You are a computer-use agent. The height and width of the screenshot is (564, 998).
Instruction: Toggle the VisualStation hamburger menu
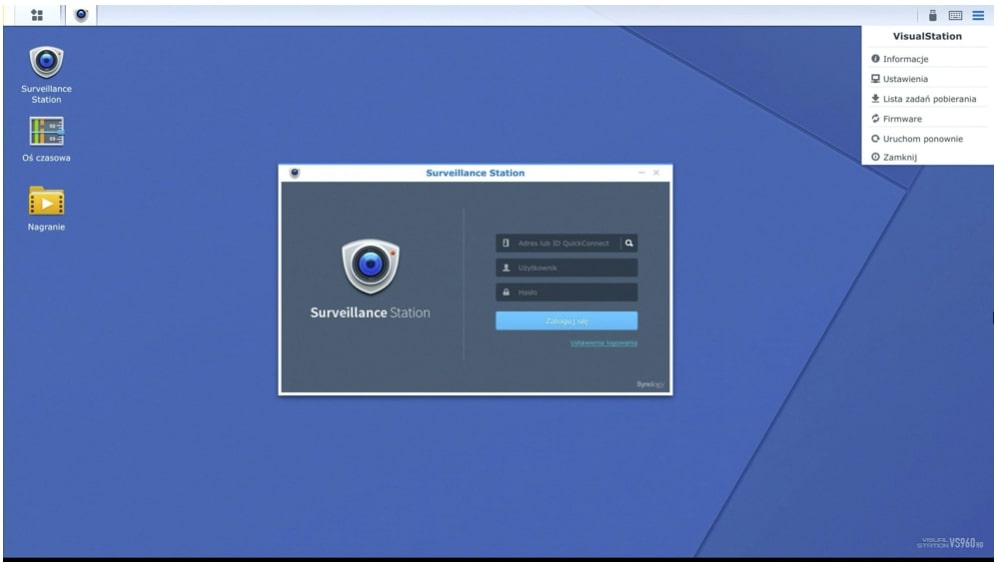tap(978, 15)
